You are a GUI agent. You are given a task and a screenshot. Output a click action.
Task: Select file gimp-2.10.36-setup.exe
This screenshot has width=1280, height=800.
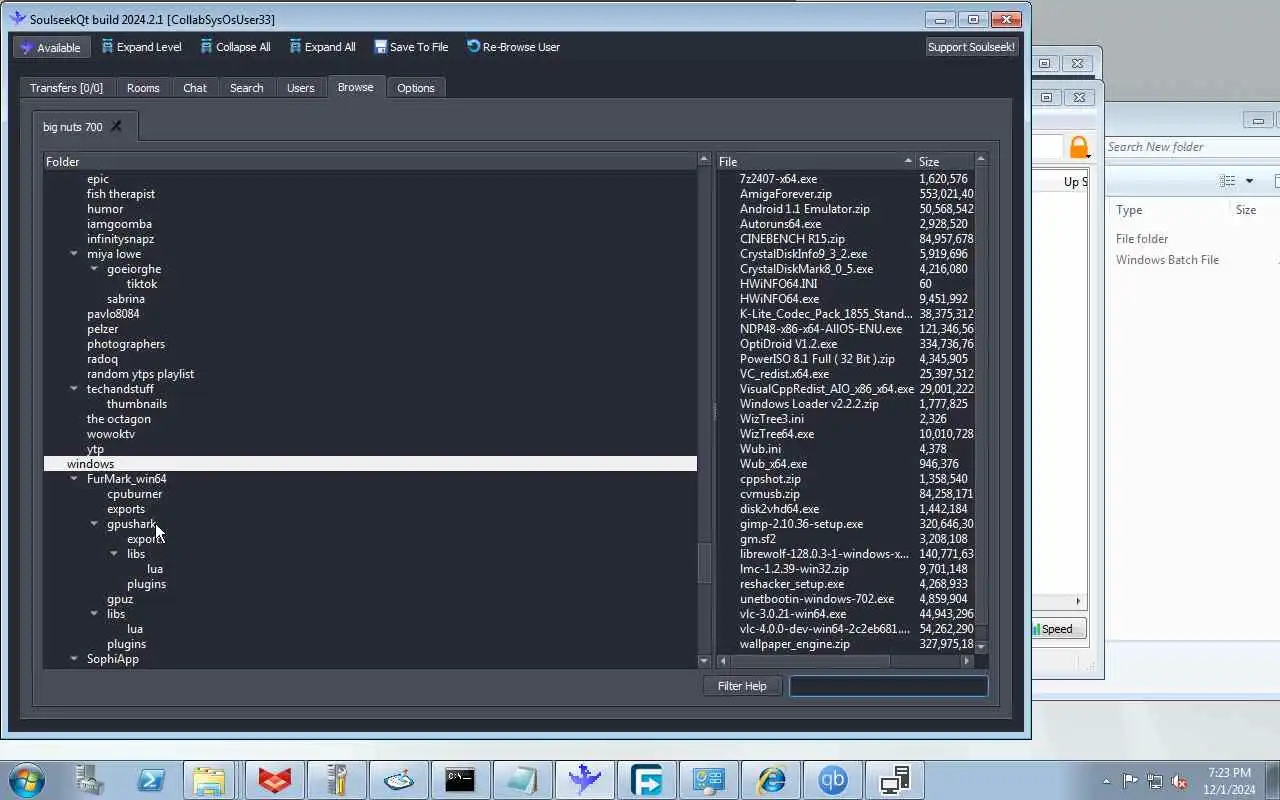801,524
